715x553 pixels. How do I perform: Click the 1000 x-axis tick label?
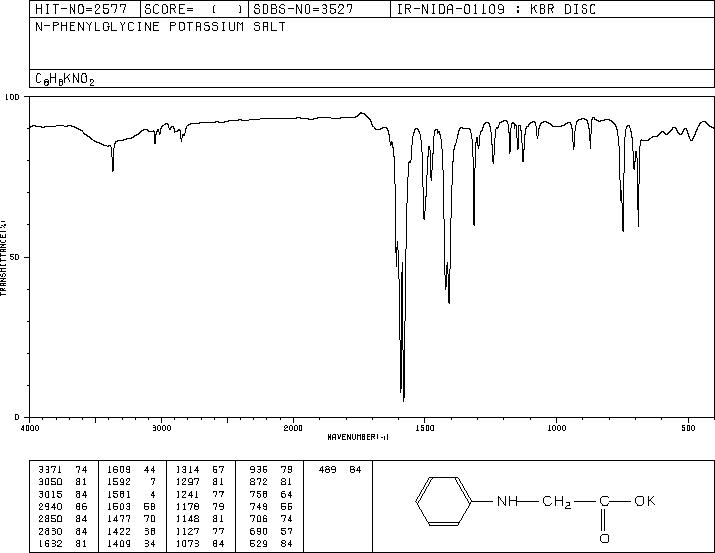coord(556,428)
